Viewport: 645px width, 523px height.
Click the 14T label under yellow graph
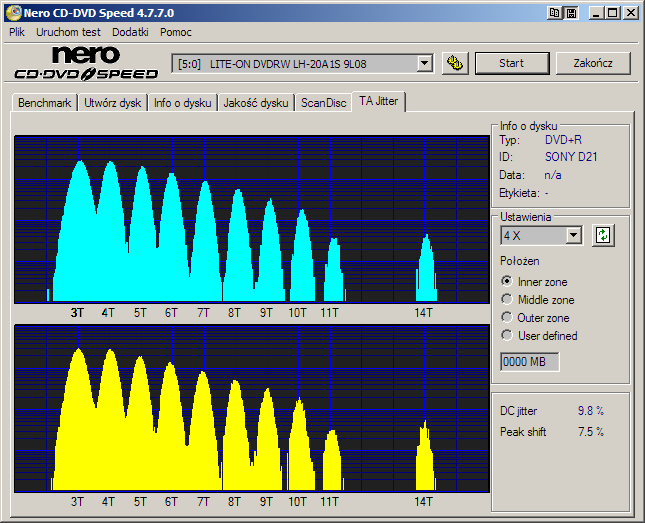(x=423, y=502)
